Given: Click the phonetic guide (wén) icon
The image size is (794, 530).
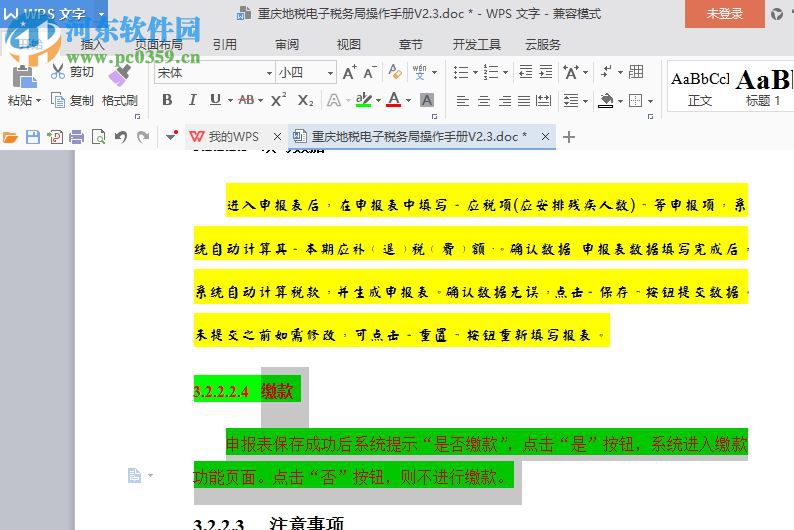Looking at the screenshot, I should pyautogui.click(x=419, y=72).
